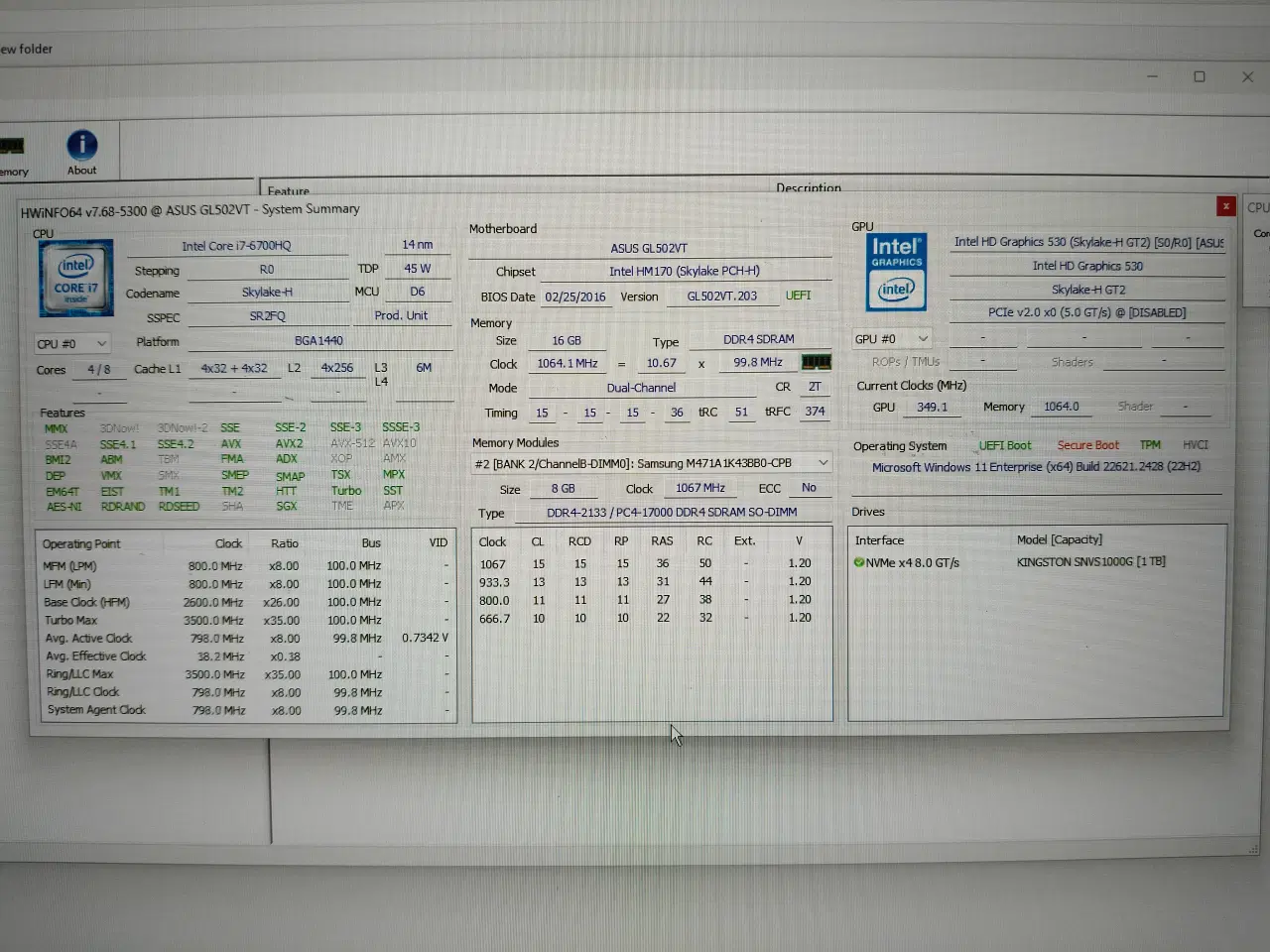Click the System Agent Clock row

[x=245, y=710]
